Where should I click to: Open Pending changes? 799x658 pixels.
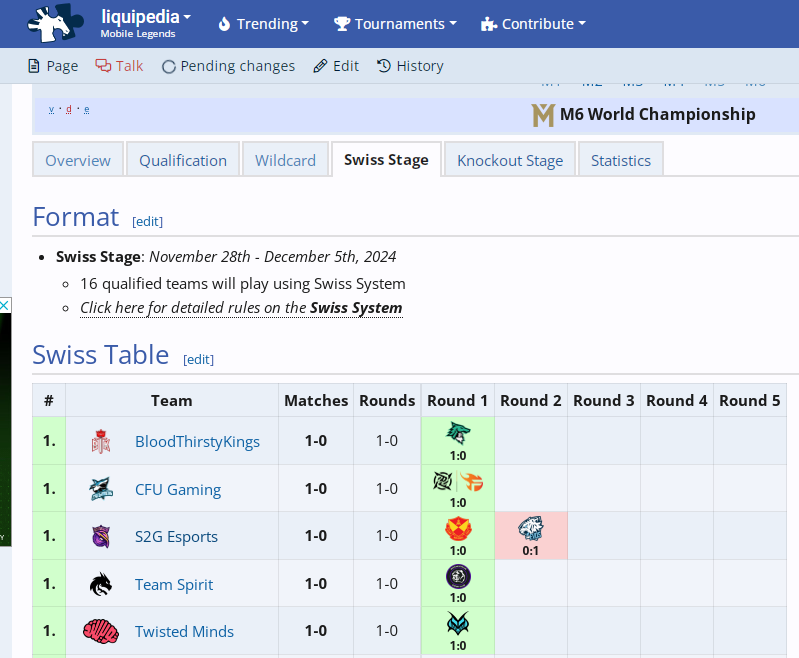(x=228, y=66)
